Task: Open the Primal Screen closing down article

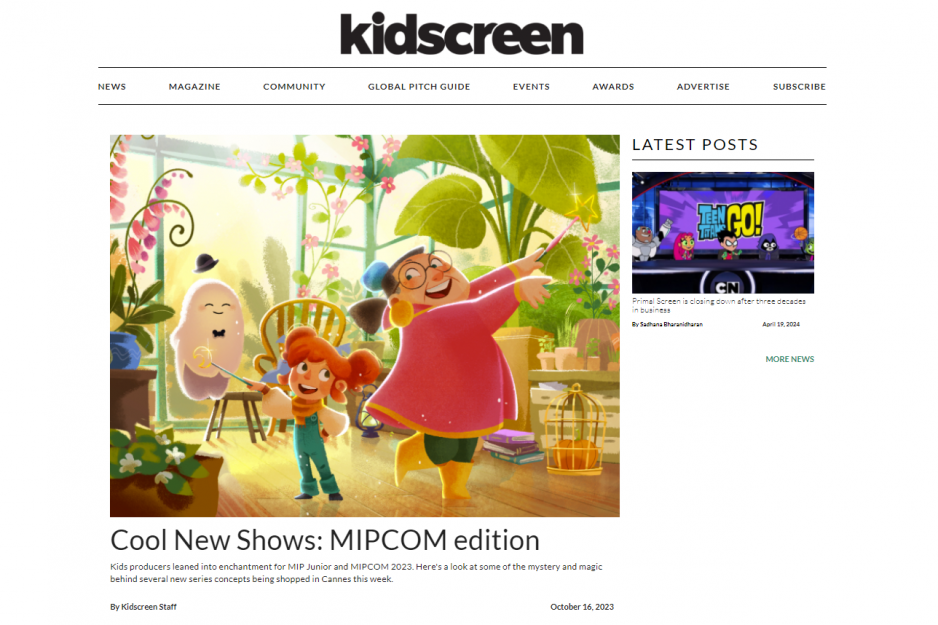Action: pos(718,306)
